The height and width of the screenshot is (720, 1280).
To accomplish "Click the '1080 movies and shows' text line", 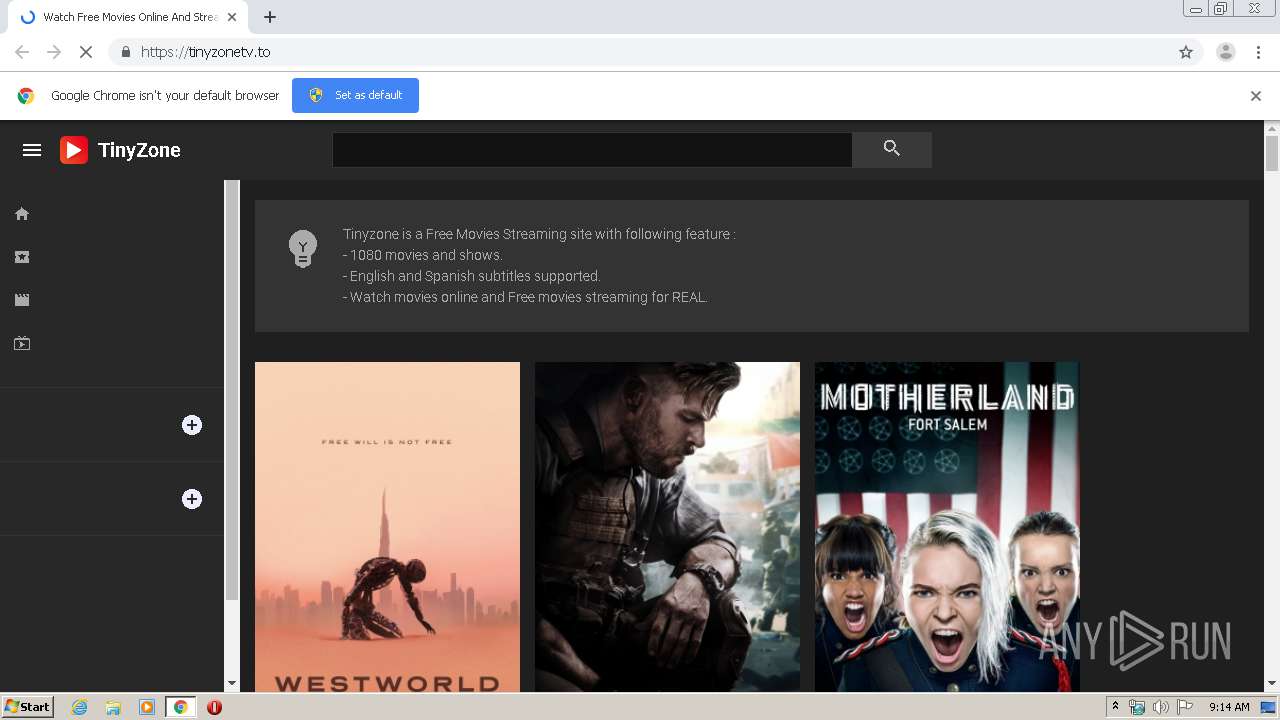I will [x=422, y=255].
